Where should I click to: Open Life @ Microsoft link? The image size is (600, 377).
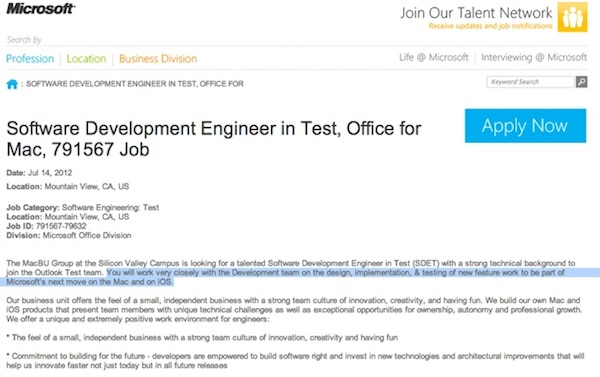(x=434, y=57)
